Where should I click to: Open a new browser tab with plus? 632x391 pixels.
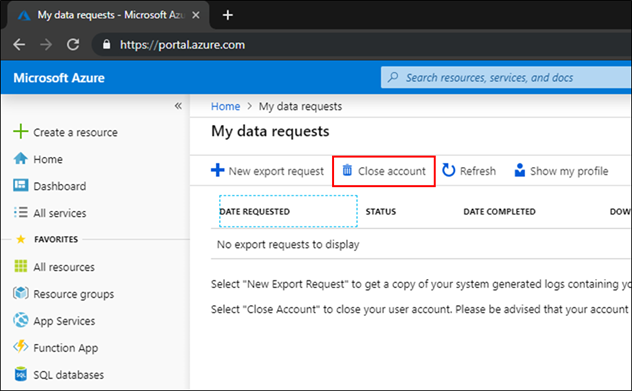click(x=228, y=15)
